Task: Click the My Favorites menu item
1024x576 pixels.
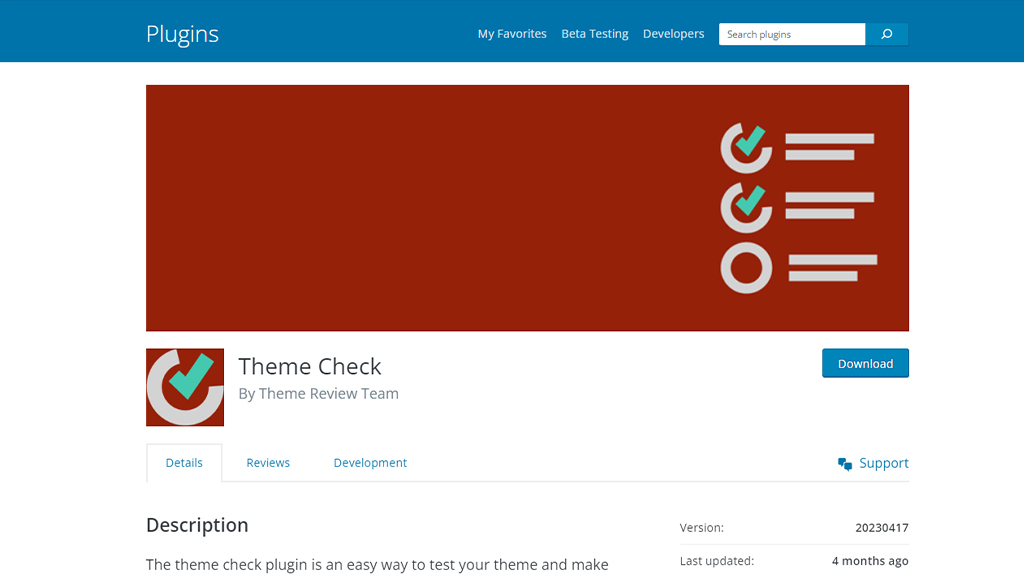Action: tap(512, 33)
